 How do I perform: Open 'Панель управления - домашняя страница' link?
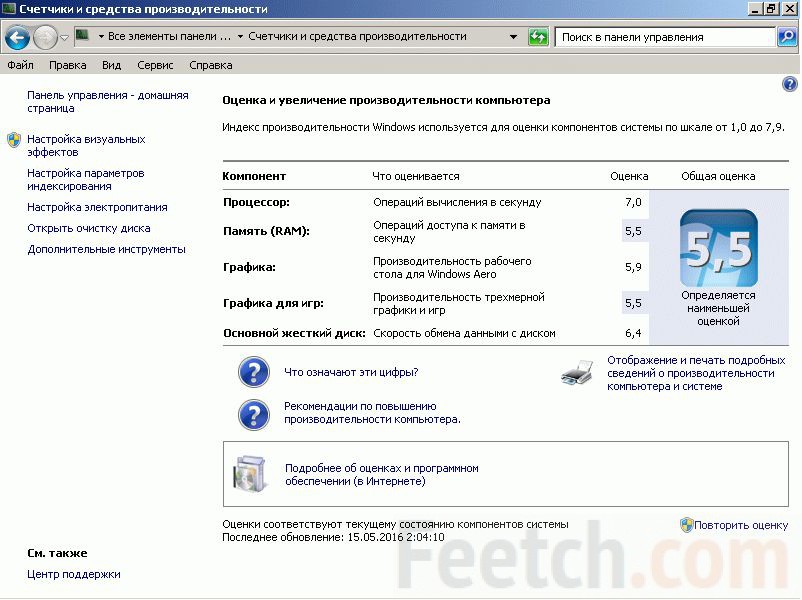pyautogui.click(x=107, y=102)
